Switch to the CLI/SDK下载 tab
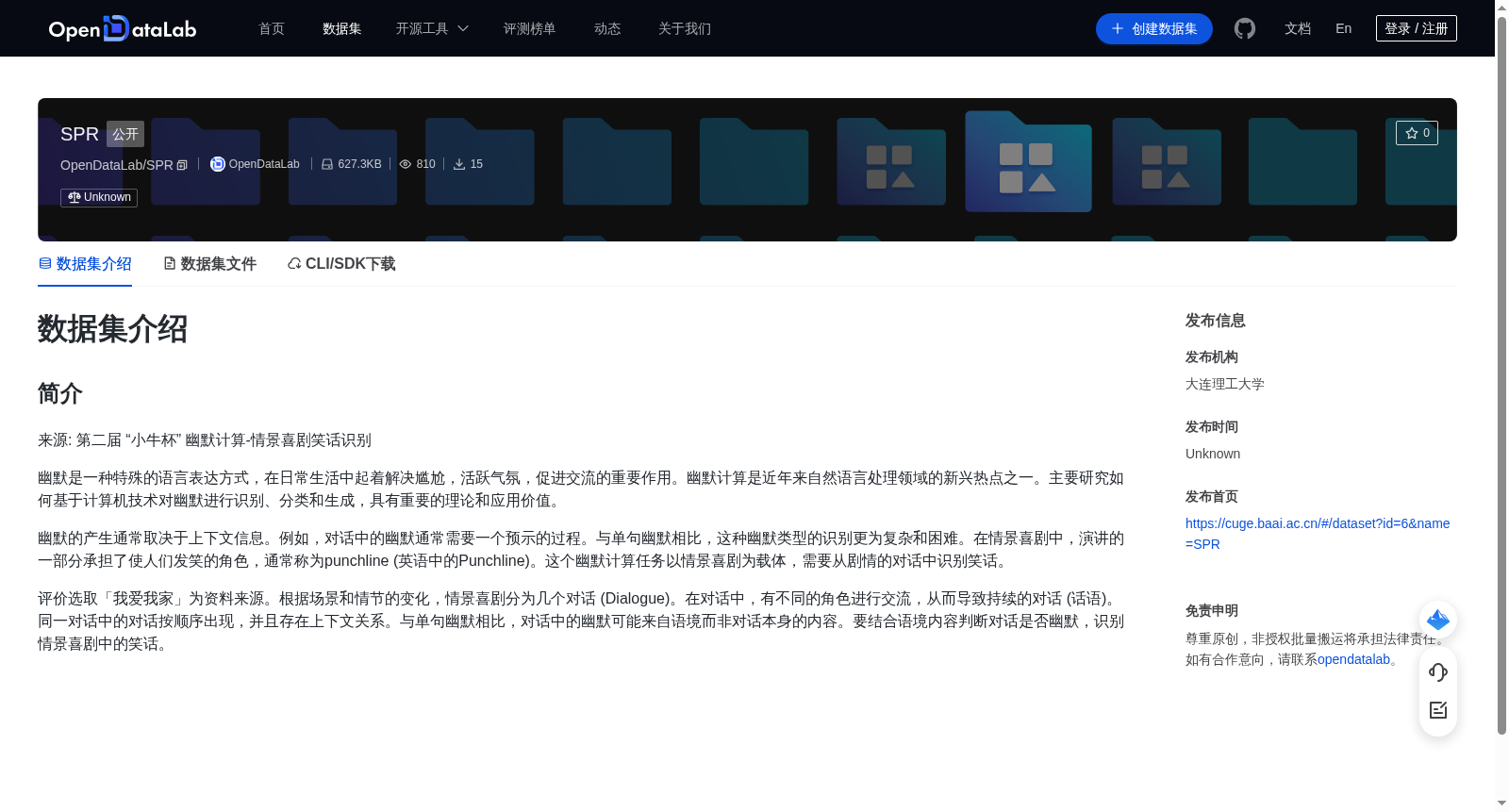 (x=341, y=264)
